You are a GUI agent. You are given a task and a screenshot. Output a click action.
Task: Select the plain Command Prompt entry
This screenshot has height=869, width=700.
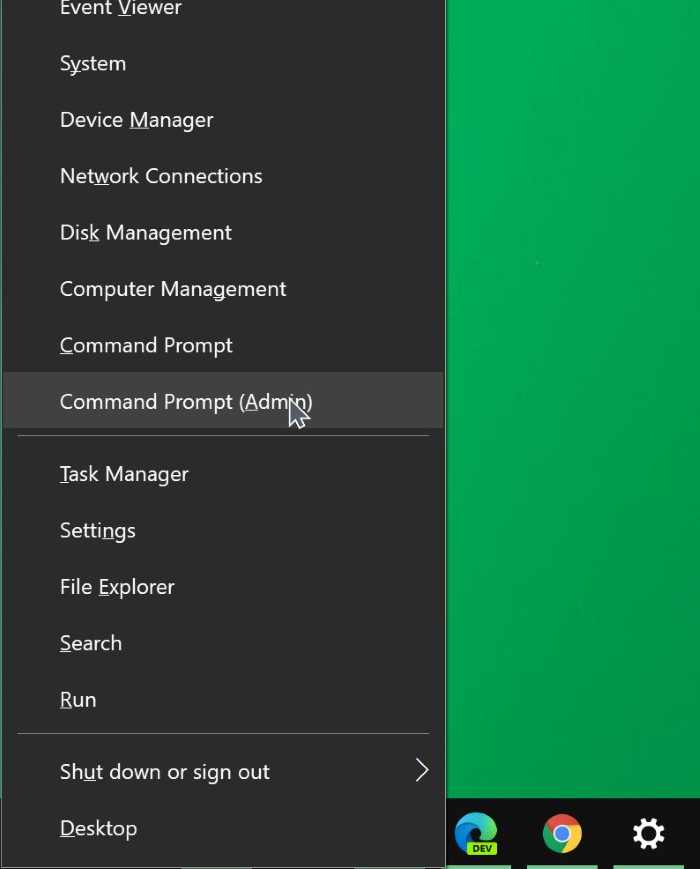click(x=223, y=345)
